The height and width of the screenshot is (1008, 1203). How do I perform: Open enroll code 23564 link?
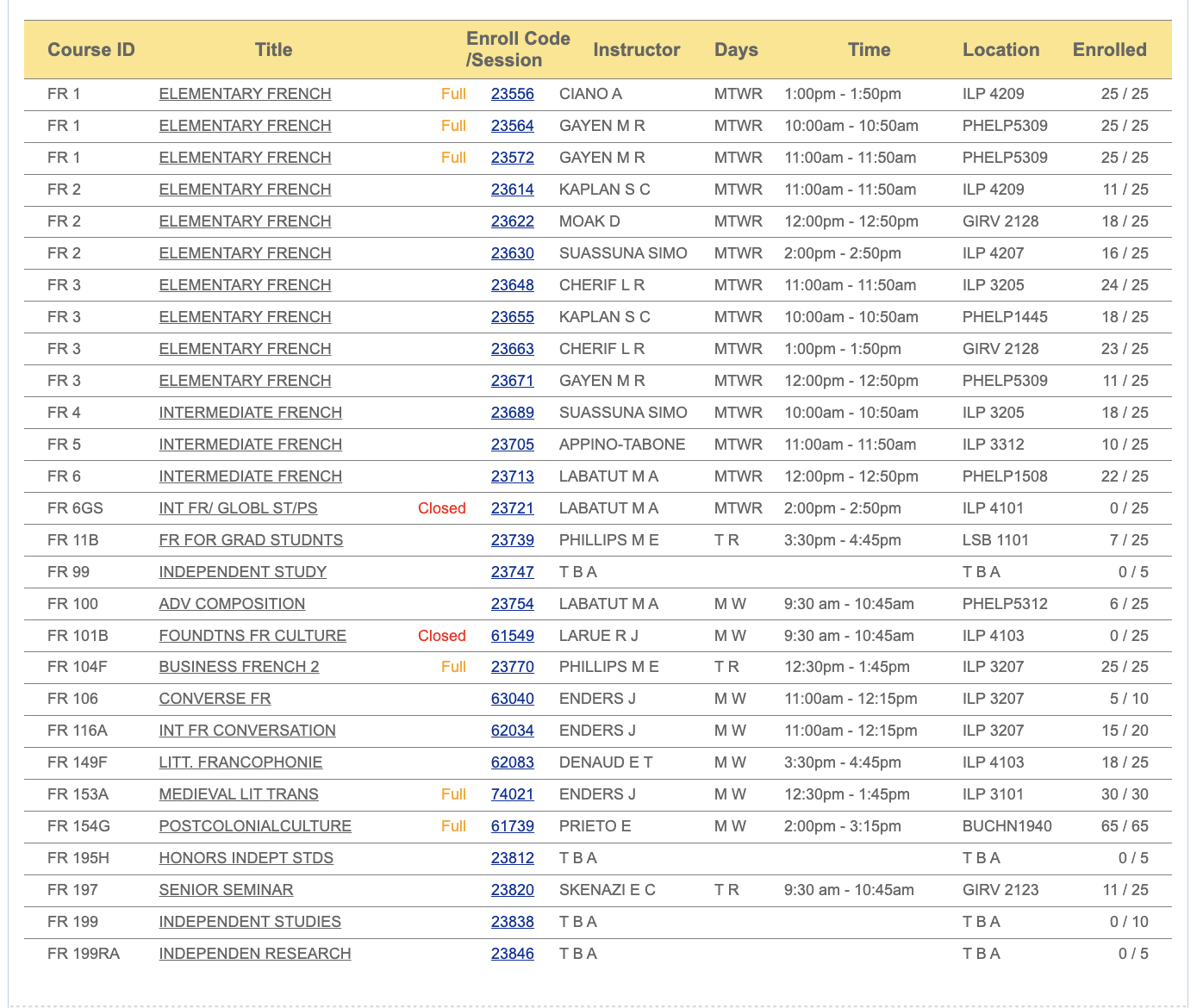(x=512, y=126)
